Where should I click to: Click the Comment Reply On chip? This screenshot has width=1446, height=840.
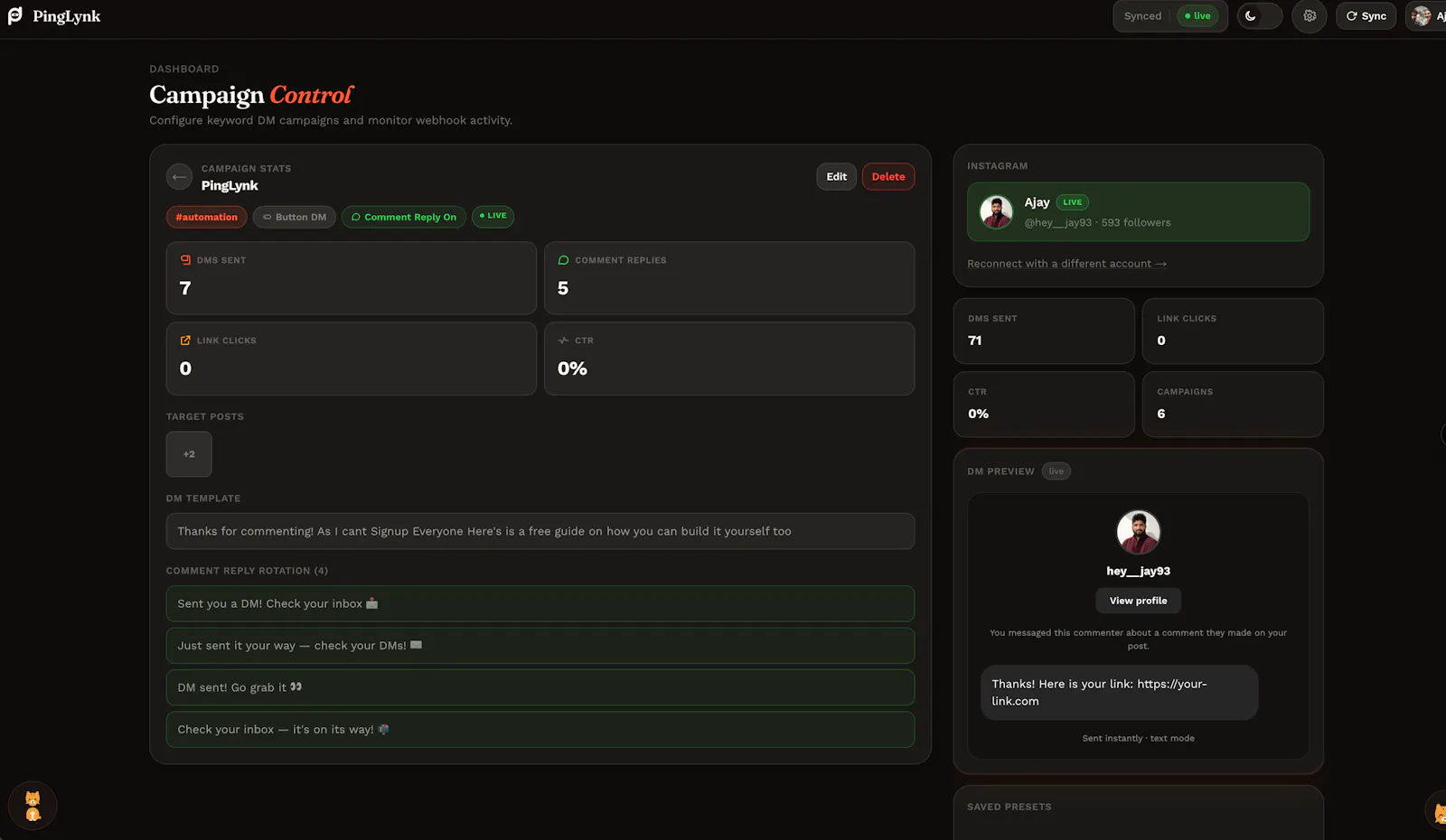coord(404,217)
